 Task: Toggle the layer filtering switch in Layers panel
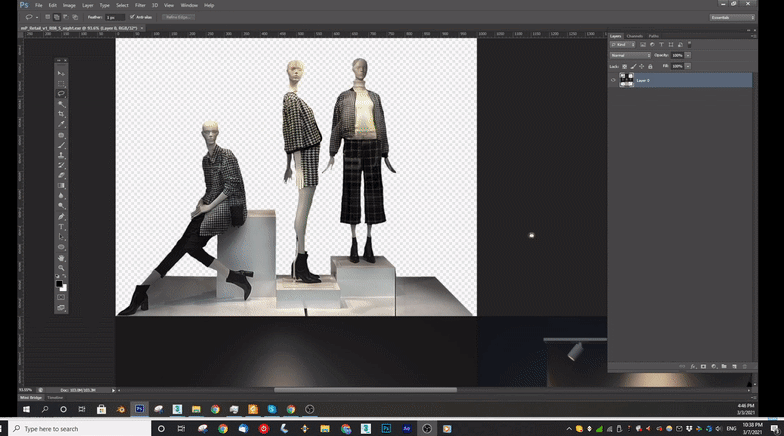click(x=689, y=45)
